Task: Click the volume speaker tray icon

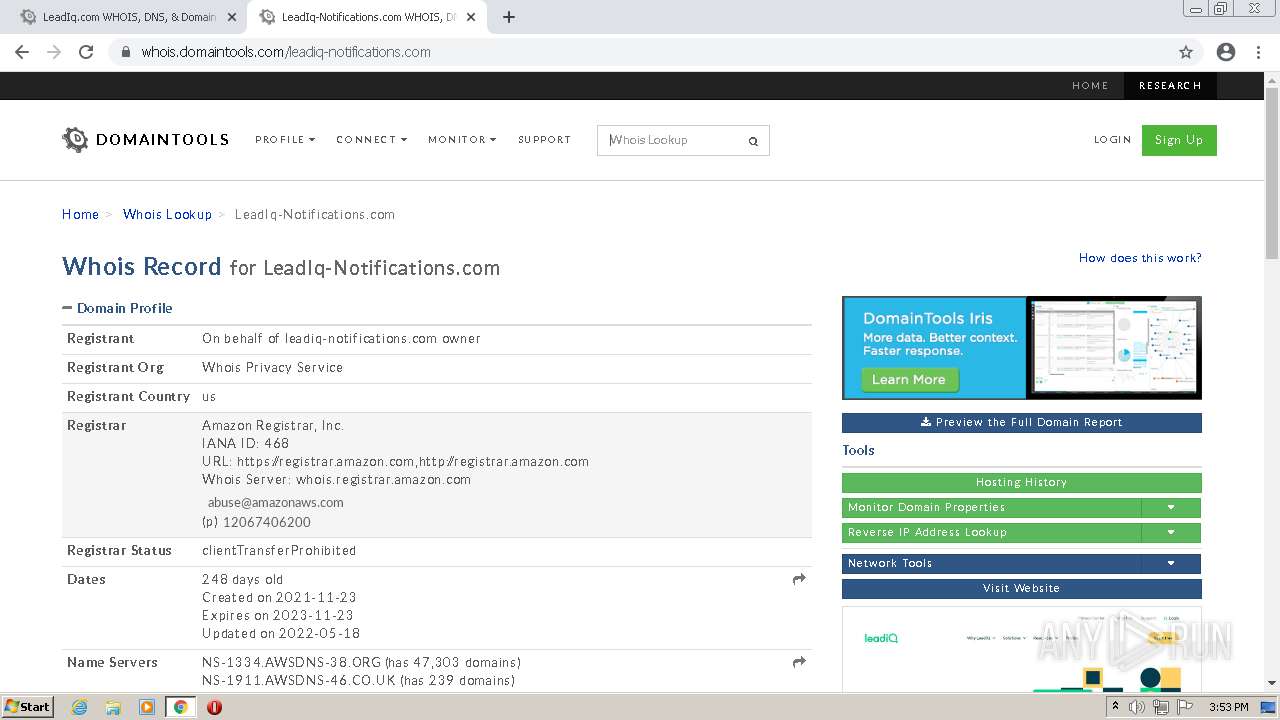Action: (1137, 707)
